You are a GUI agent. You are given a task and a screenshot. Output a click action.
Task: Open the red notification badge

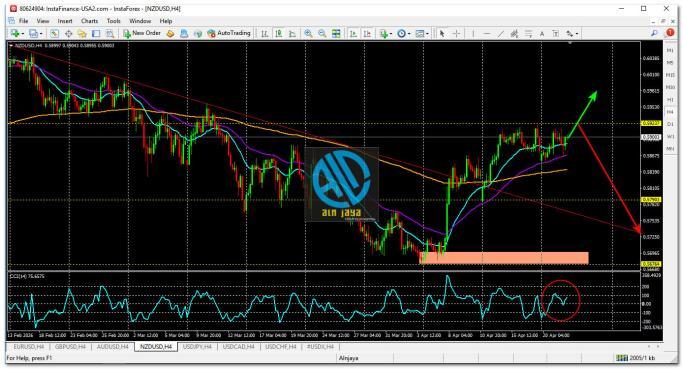(x=670, y=33)
